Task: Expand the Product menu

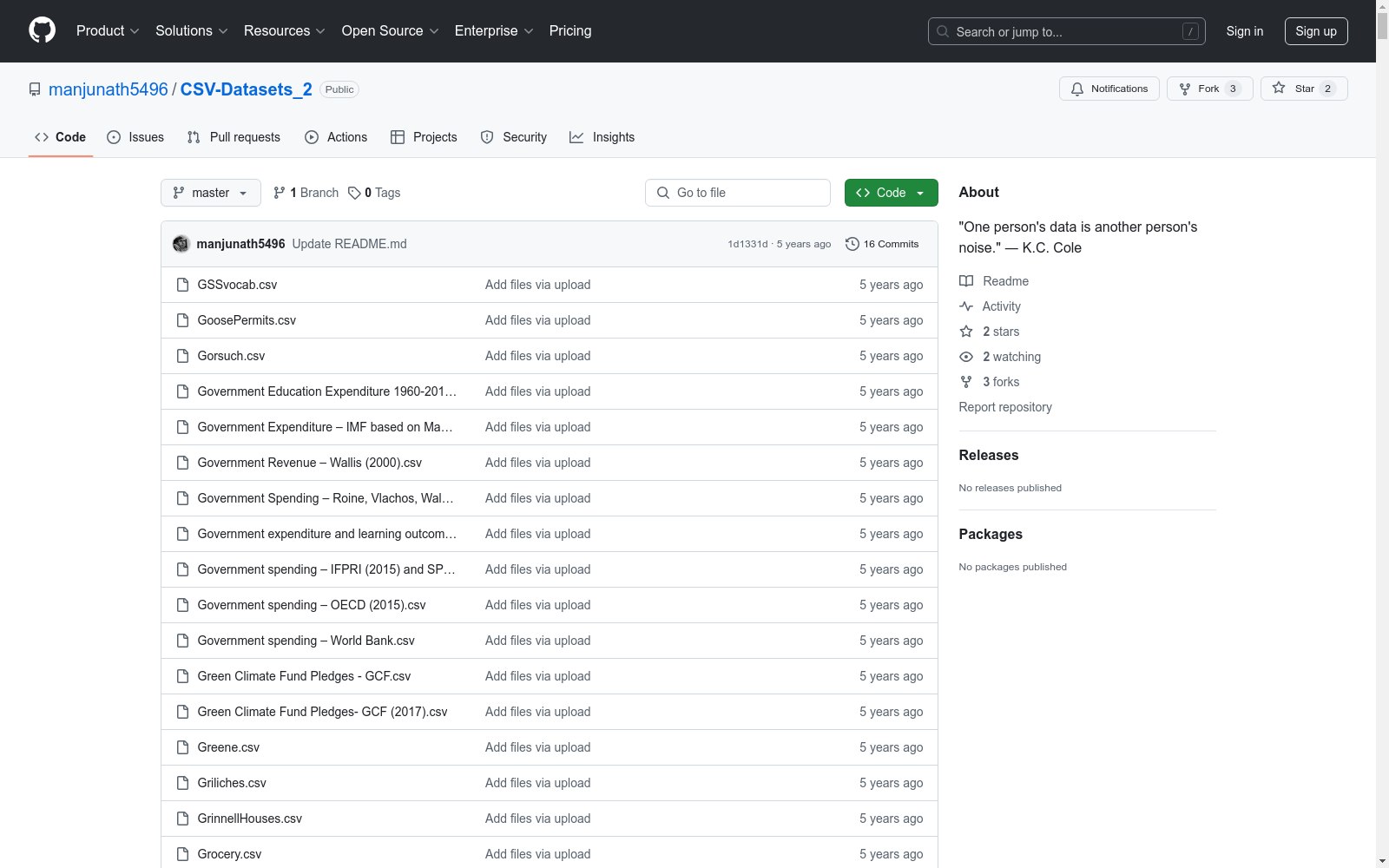Action: (x=108, y=31)
